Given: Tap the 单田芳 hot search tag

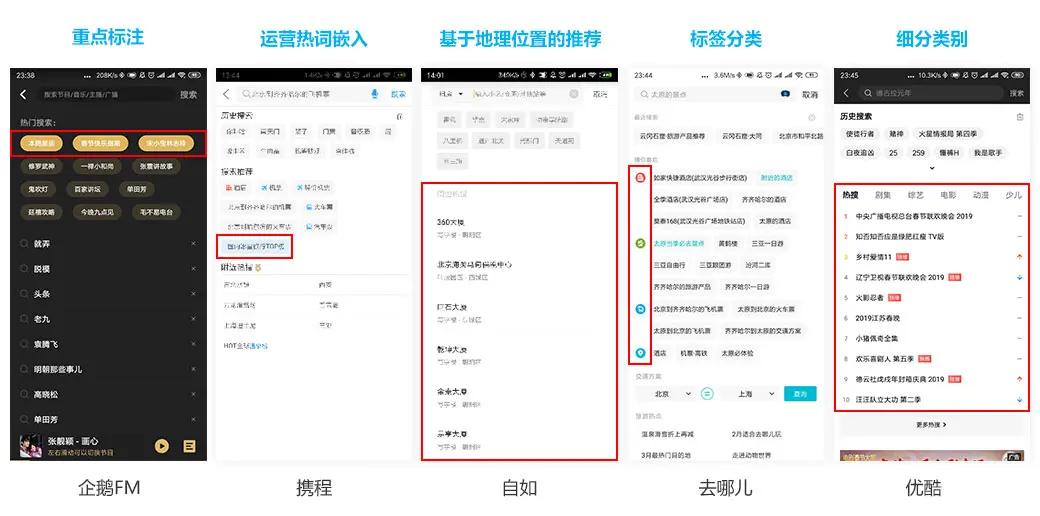Looking at the screenshot, I should pyautogui.click(x=137, y=189).
